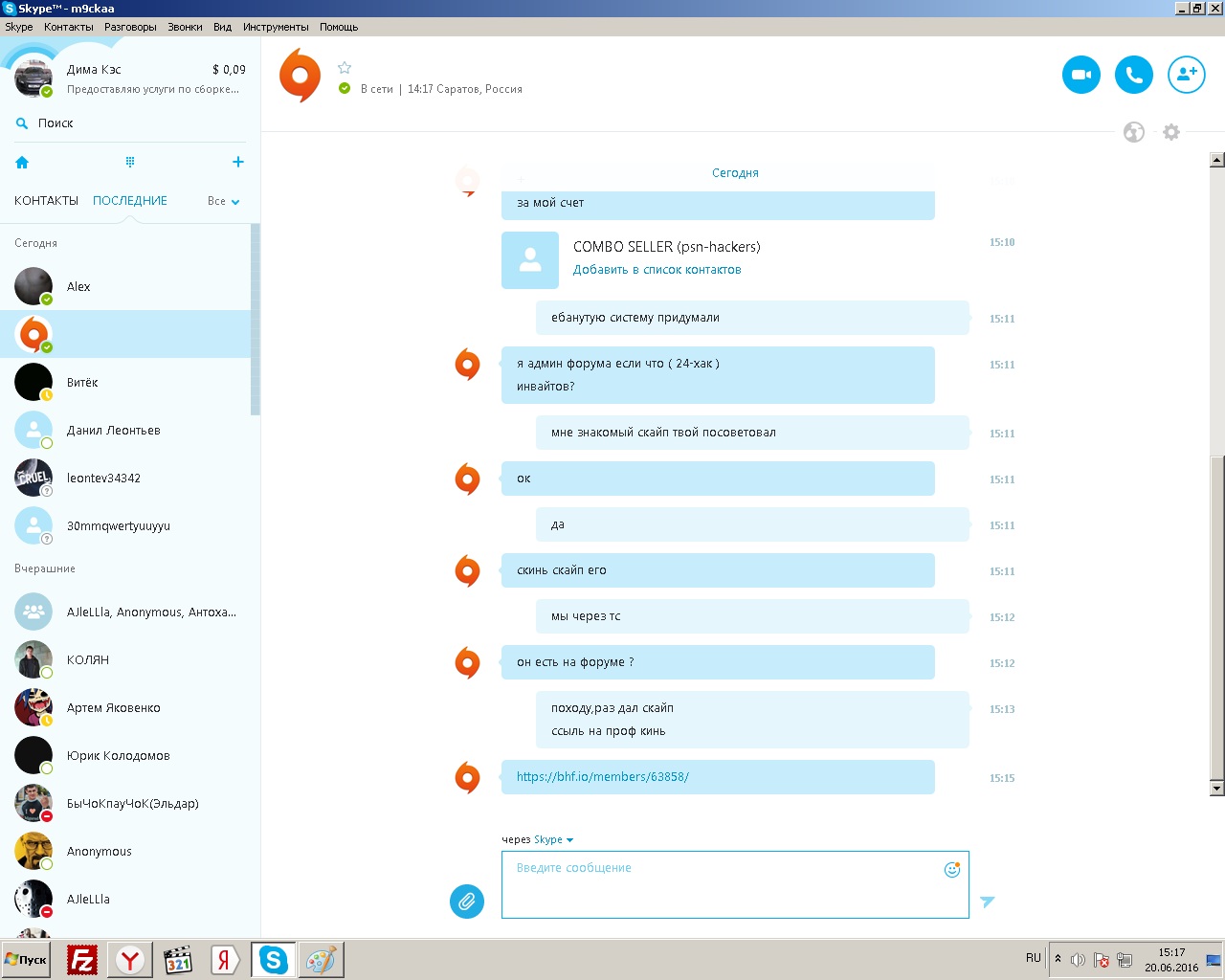Screen dimensions: 1225x980
Task: Open the Вид menu
Action: 222,27
